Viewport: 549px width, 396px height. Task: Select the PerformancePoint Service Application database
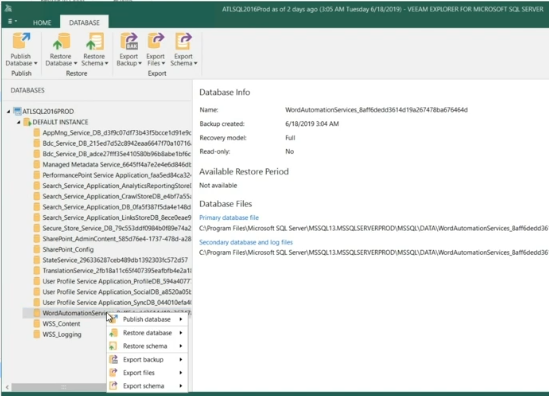(x=117, y=175)
